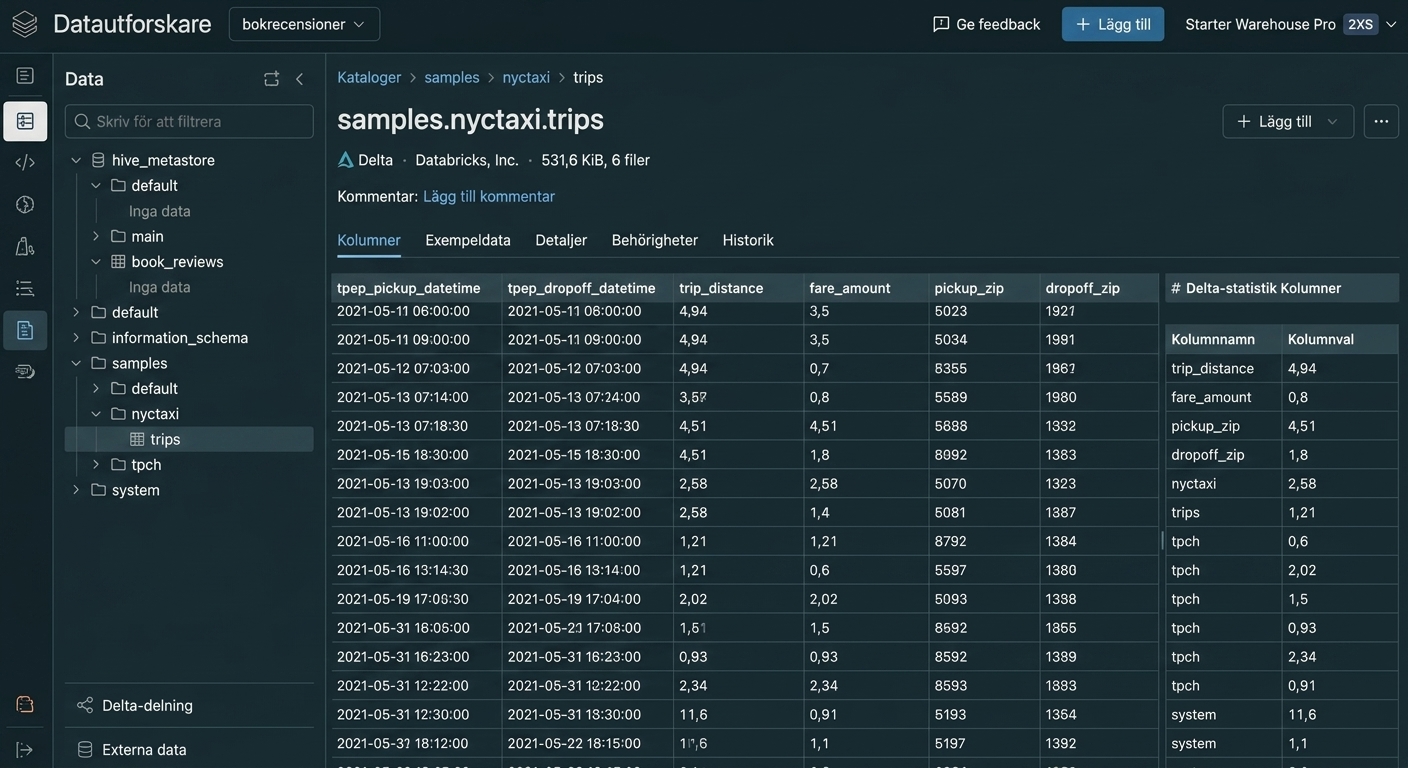Click the Kolumnval column header
This screenshot has width=1408, height=768.
pyautogui.click(x=1340, y=339)
